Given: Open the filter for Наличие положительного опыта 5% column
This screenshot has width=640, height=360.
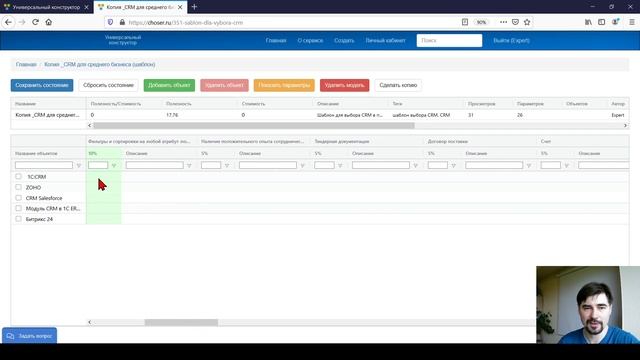Looking at the screenshot, I should (x=227, y=165).
